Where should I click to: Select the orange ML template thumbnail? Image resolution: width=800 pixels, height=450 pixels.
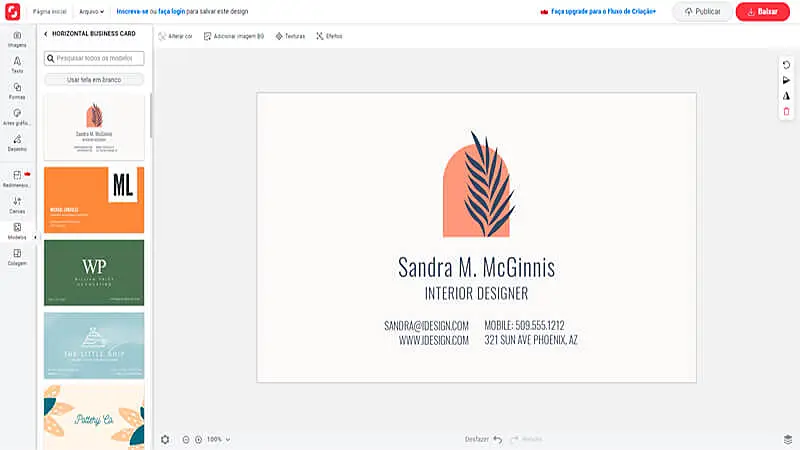[x=94, y=200]
